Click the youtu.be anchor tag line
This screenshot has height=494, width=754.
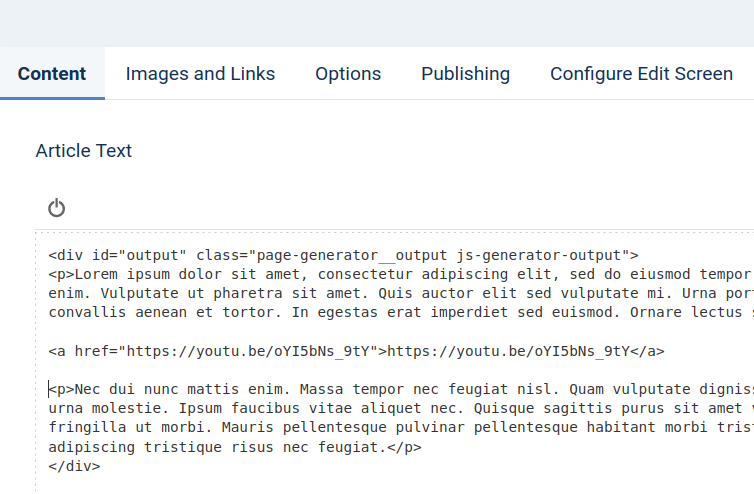[356, 351]
